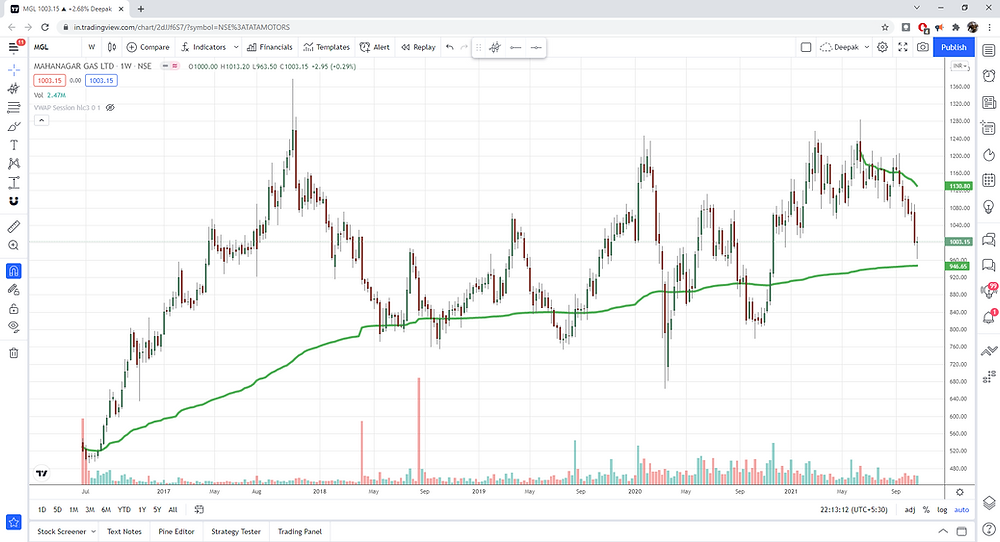Image resolution: width=1000 pixels, height=542 pixels.
Task: Open the News panel icon
Action: 989,102
